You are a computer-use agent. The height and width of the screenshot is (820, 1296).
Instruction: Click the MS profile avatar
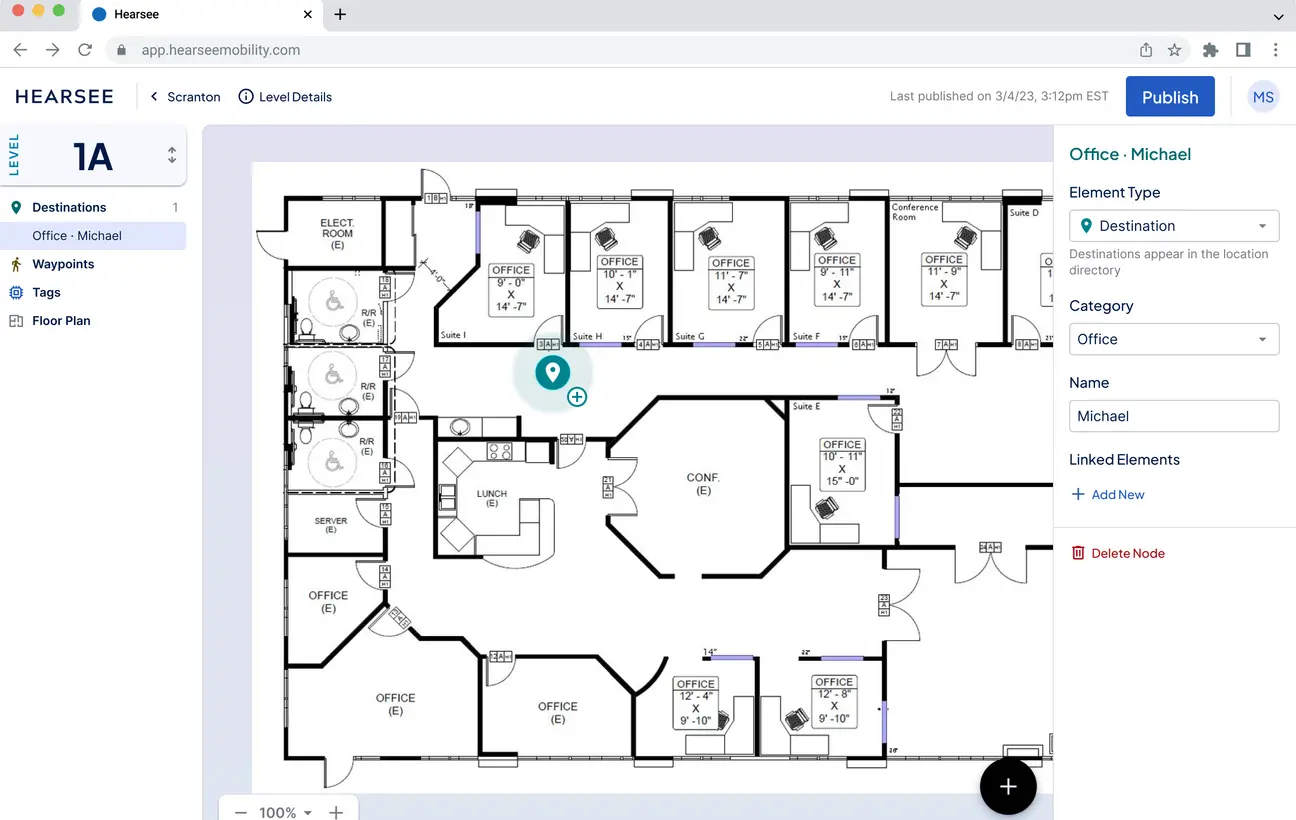point(1263,96)
